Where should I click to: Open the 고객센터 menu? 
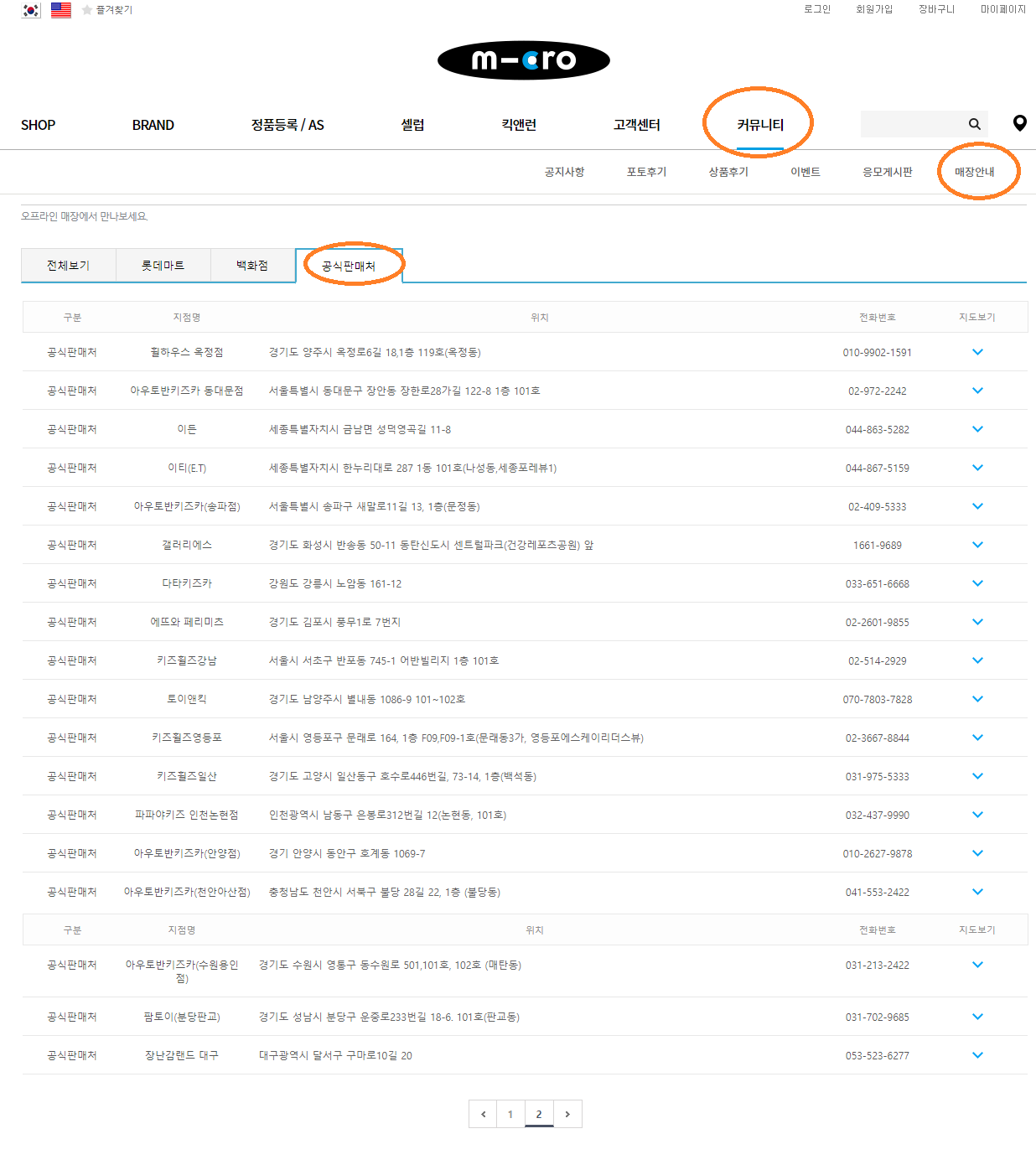(x=637, y=125)
